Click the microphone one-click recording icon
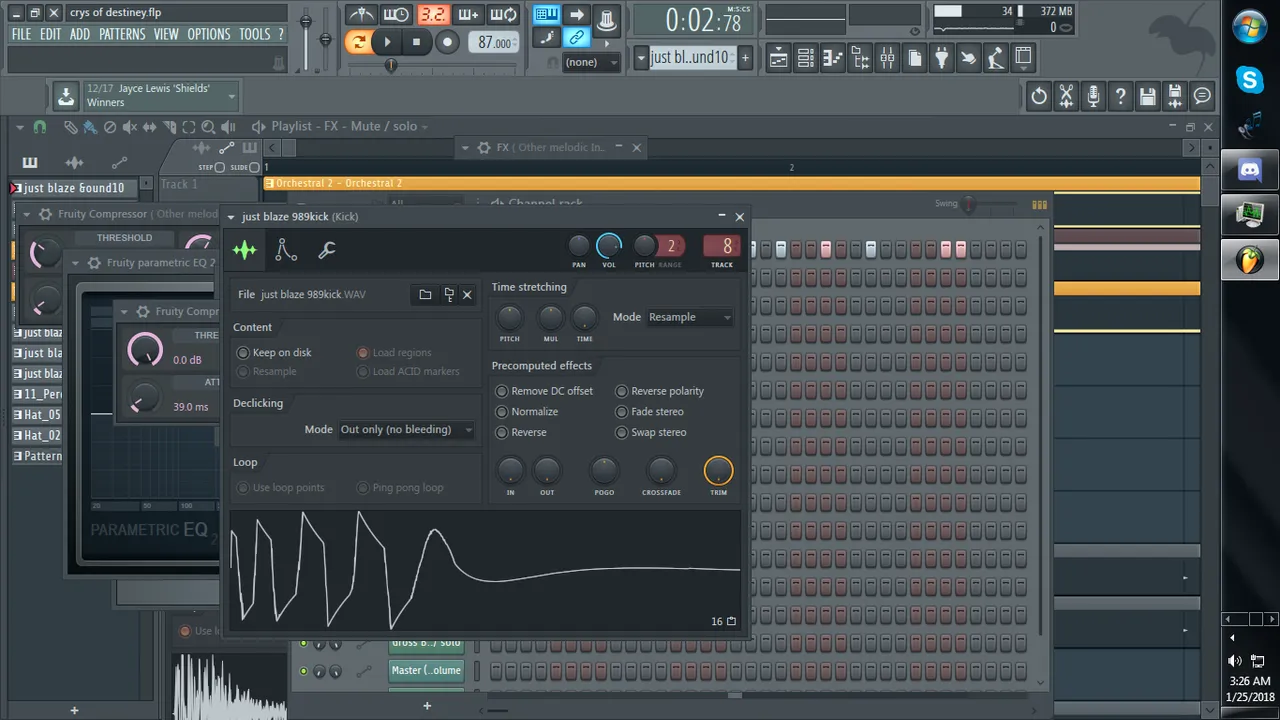 pyautogui.click(x=1093, y=96)
